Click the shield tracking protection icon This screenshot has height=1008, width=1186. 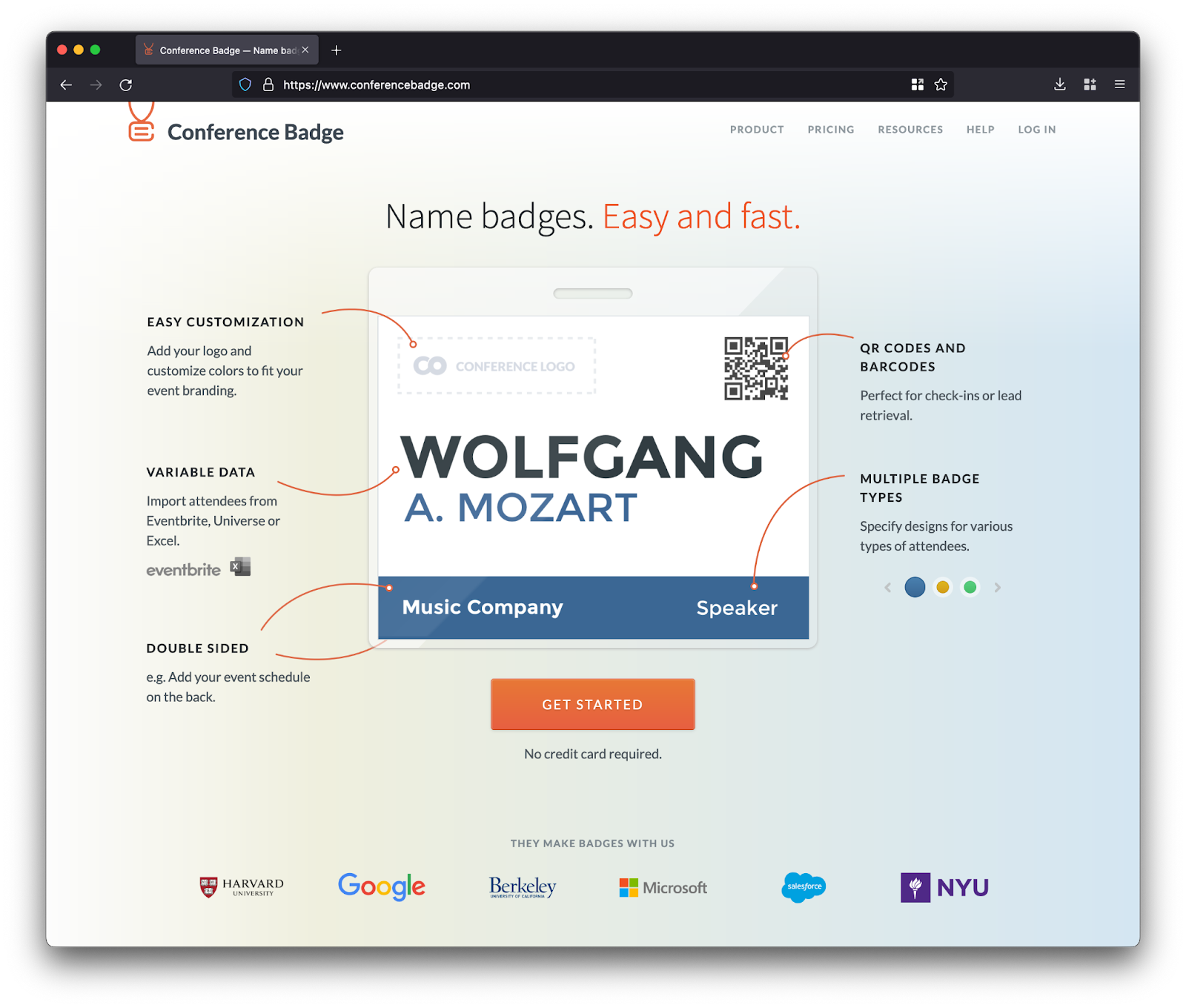[245, 84]
